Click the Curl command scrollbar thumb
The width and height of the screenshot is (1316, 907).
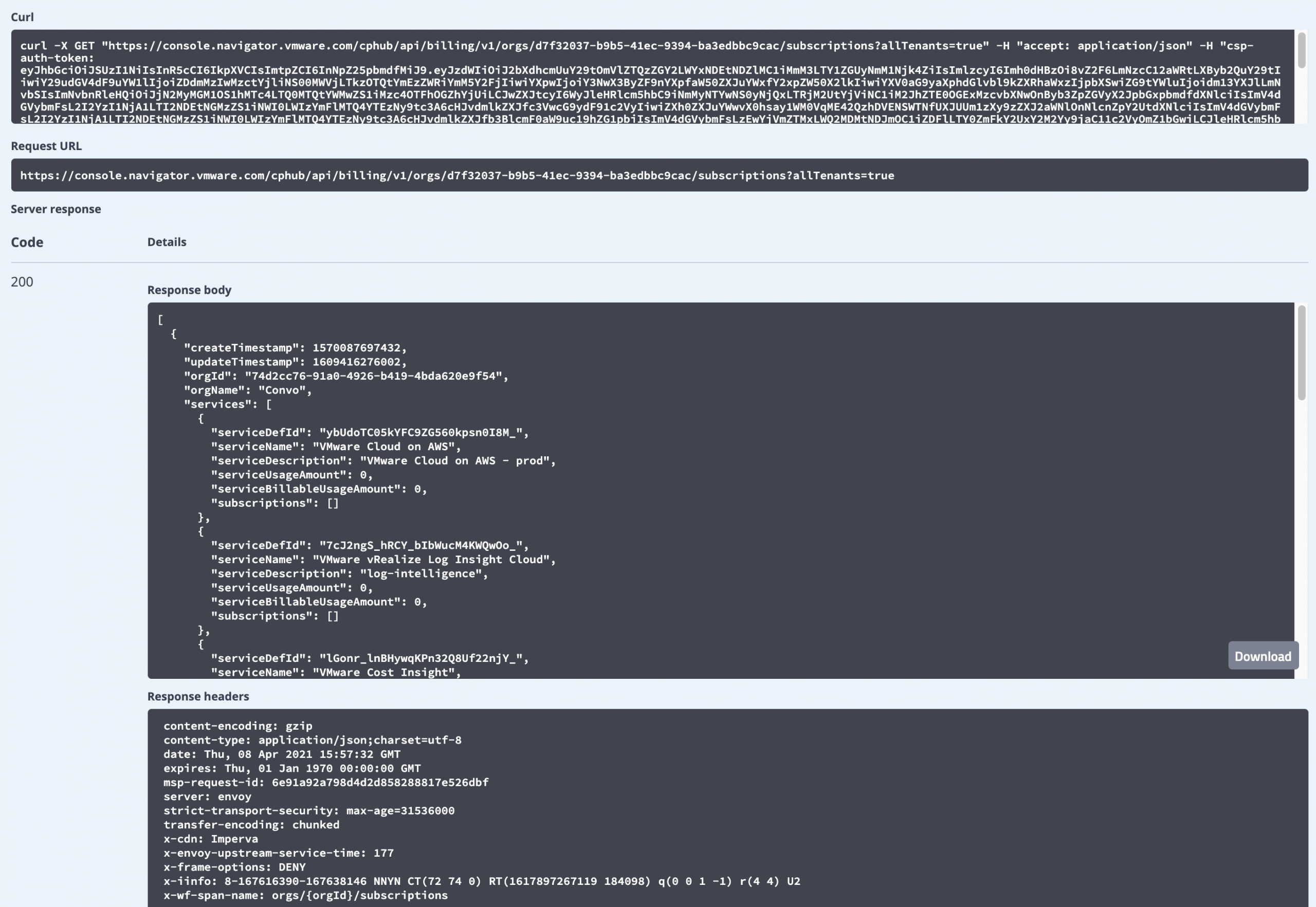point(1301,49)
